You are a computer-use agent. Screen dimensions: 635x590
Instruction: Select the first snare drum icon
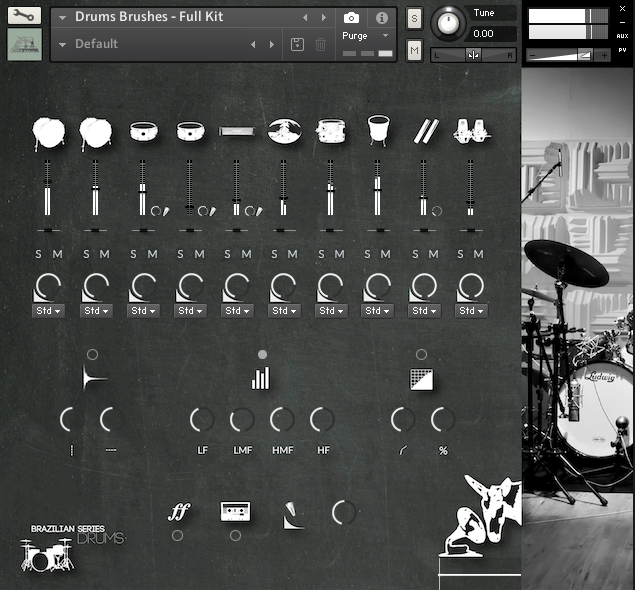143,132
